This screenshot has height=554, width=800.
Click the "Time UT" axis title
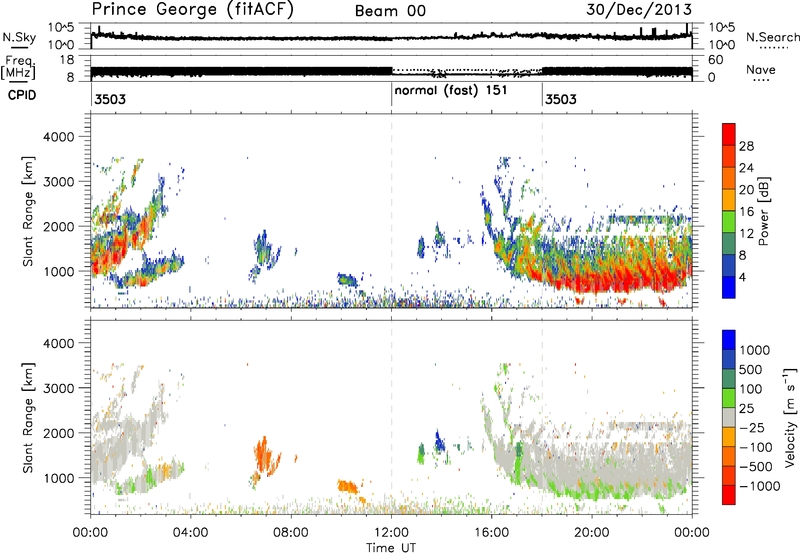391,548
